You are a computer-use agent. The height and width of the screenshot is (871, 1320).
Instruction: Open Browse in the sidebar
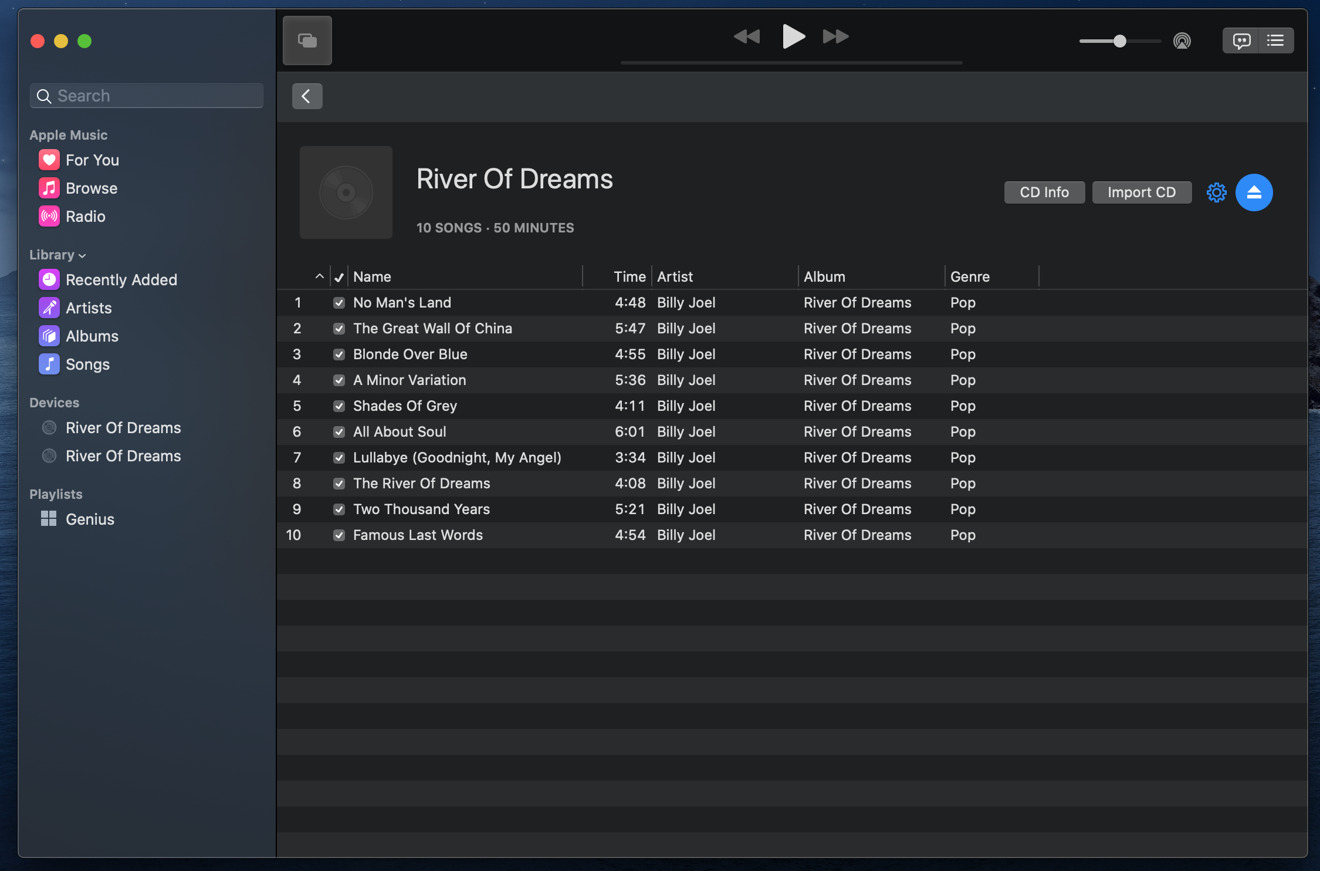click(x=91, y=188)
